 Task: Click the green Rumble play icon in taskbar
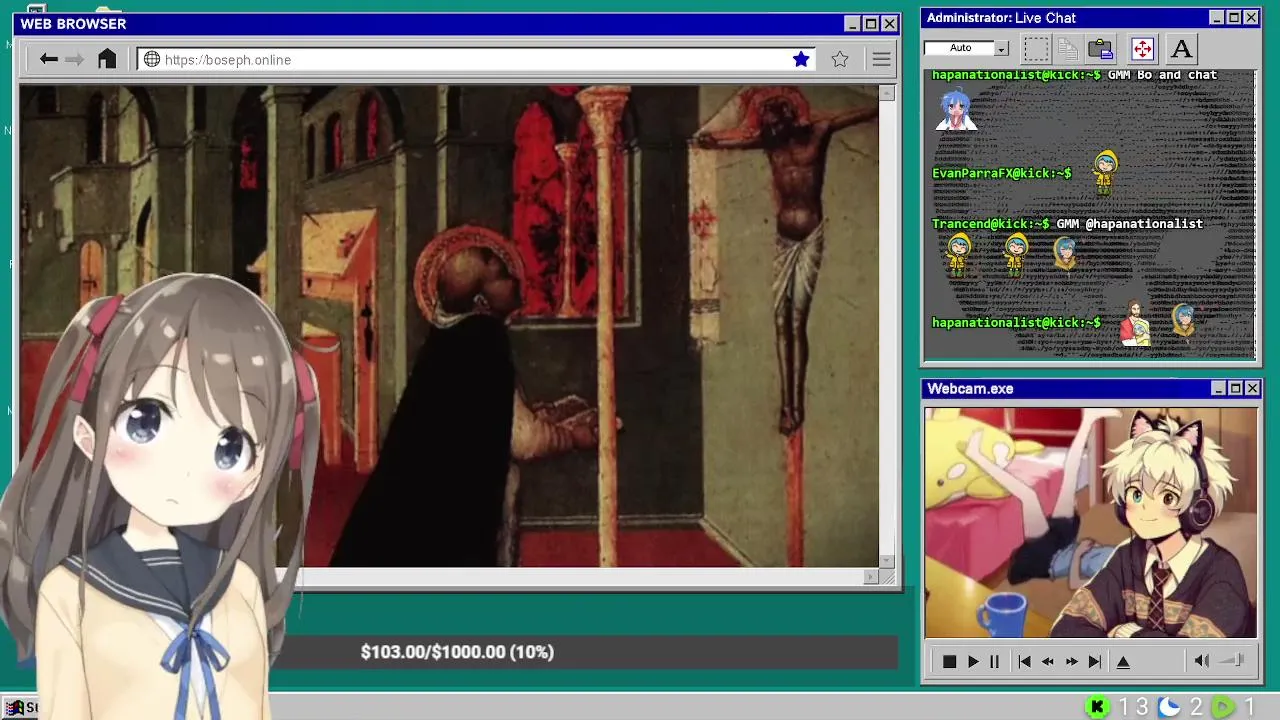coord(1223,707)
